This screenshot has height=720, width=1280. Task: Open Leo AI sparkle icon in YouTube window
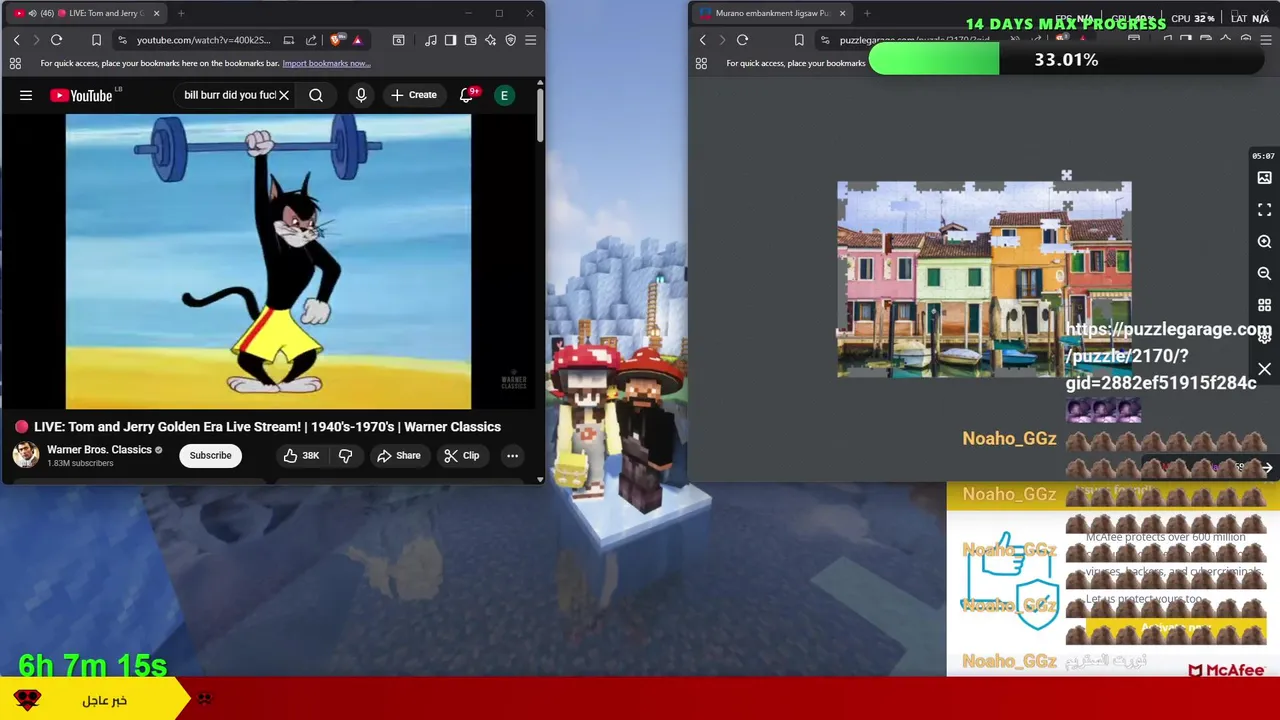[x=490, y=40]
